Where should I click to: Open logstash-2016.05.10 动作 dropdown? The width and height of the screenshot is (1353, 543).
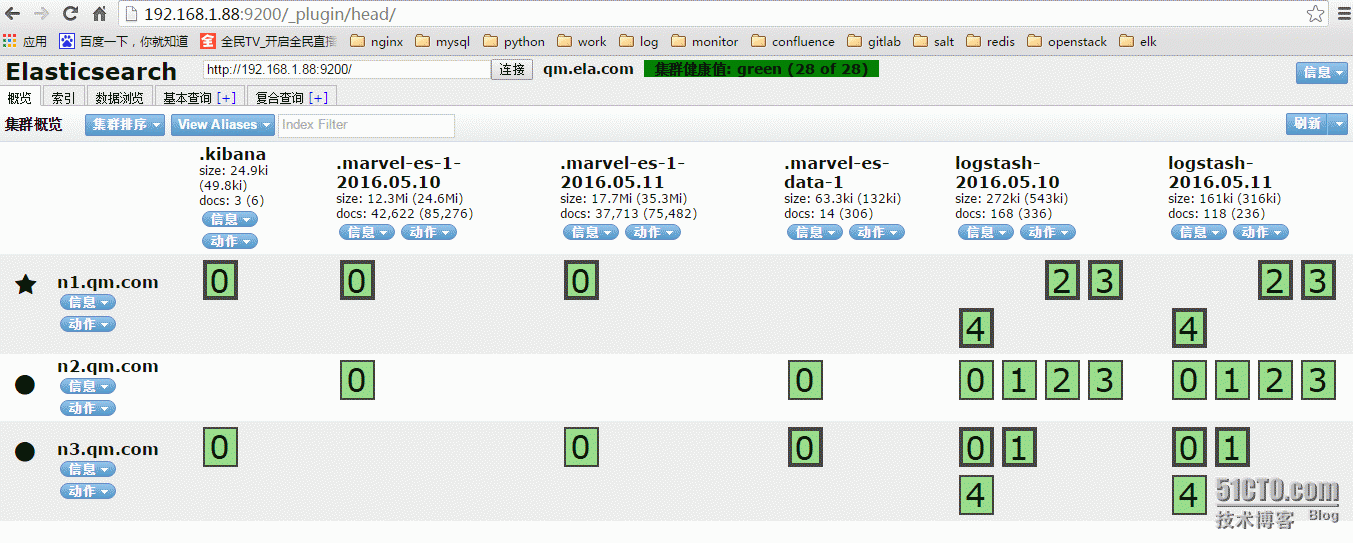[x=1048, y=232]
